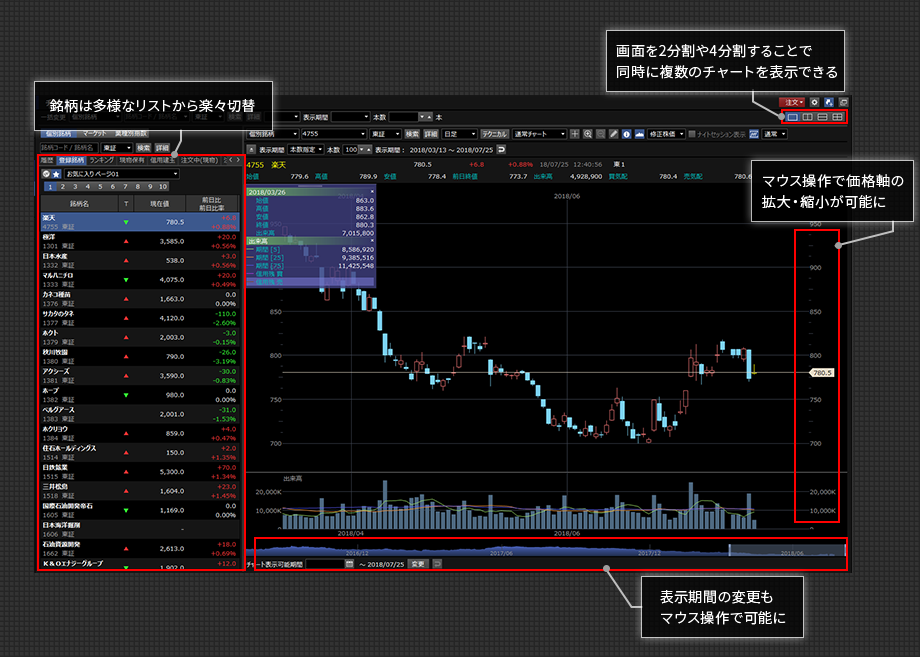Open settings gear icon near 注文 button

pos(814,102)
